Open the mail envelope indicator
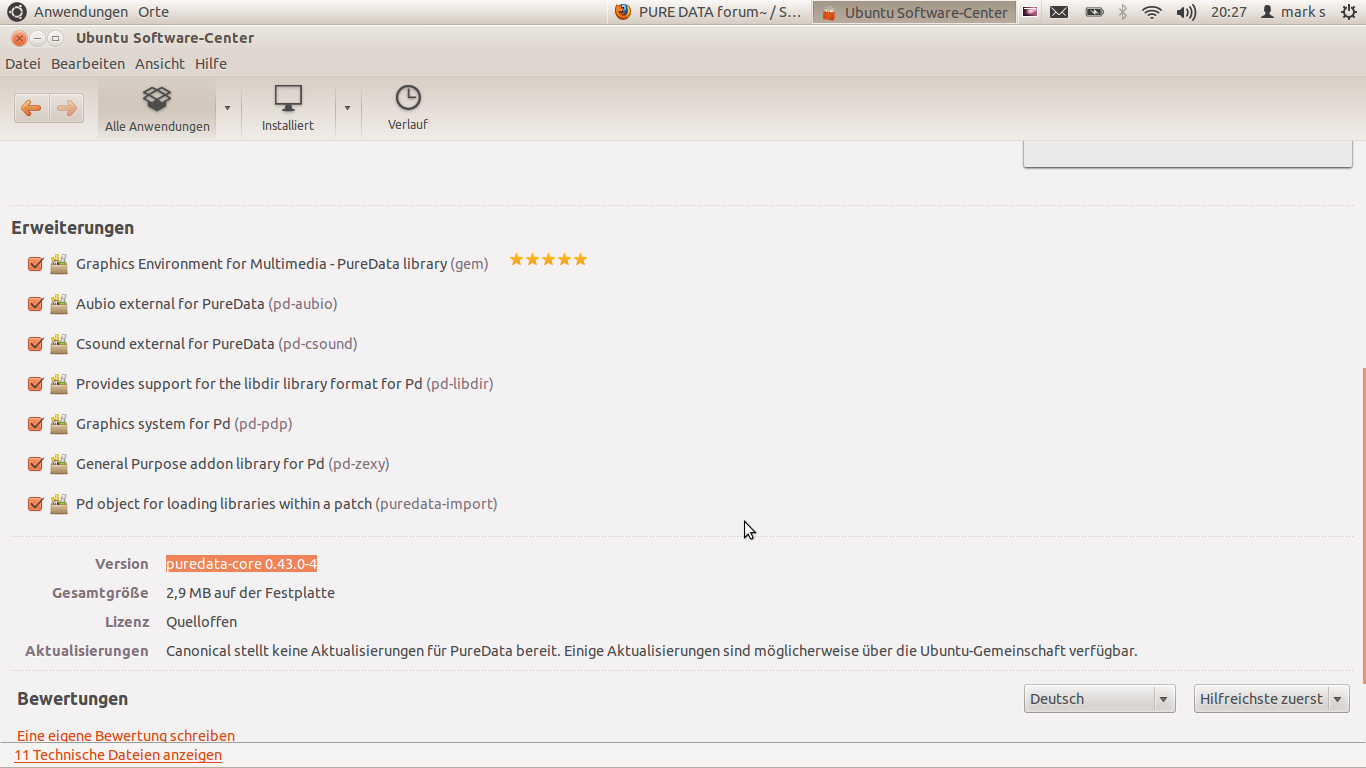 1059,12
